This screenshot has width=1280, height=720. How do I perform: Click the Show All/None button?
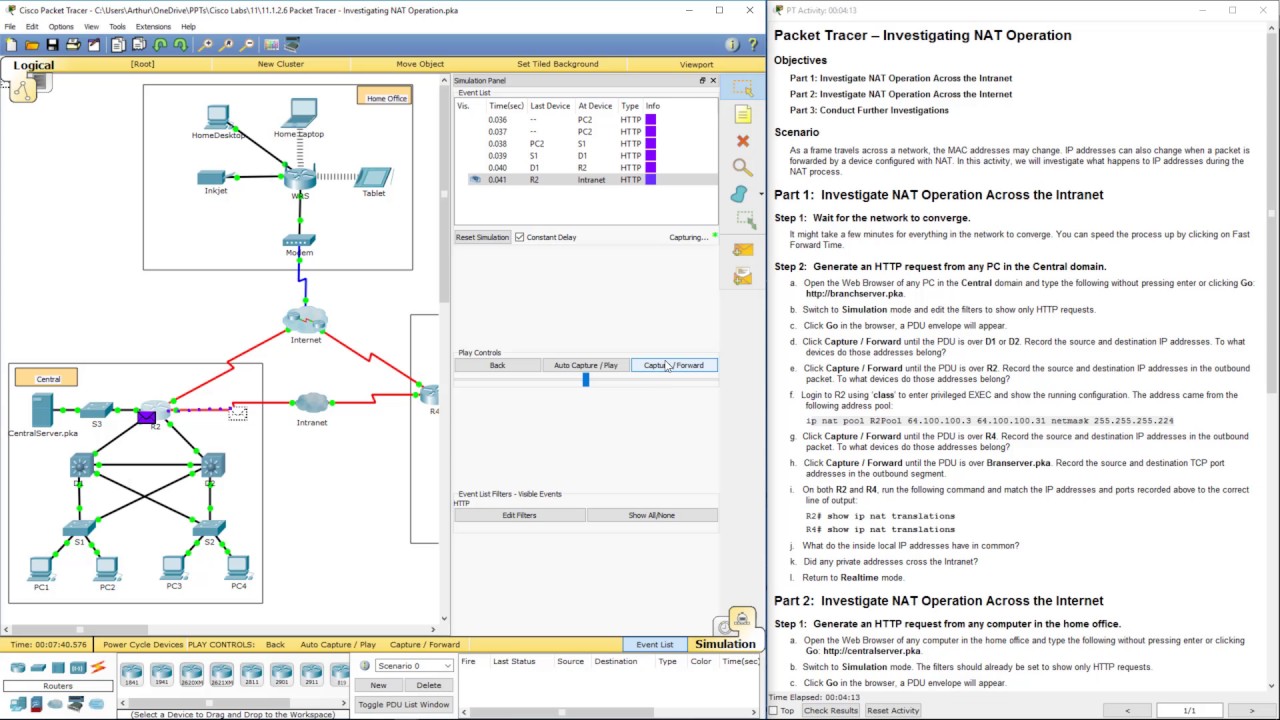pos(652,515)
